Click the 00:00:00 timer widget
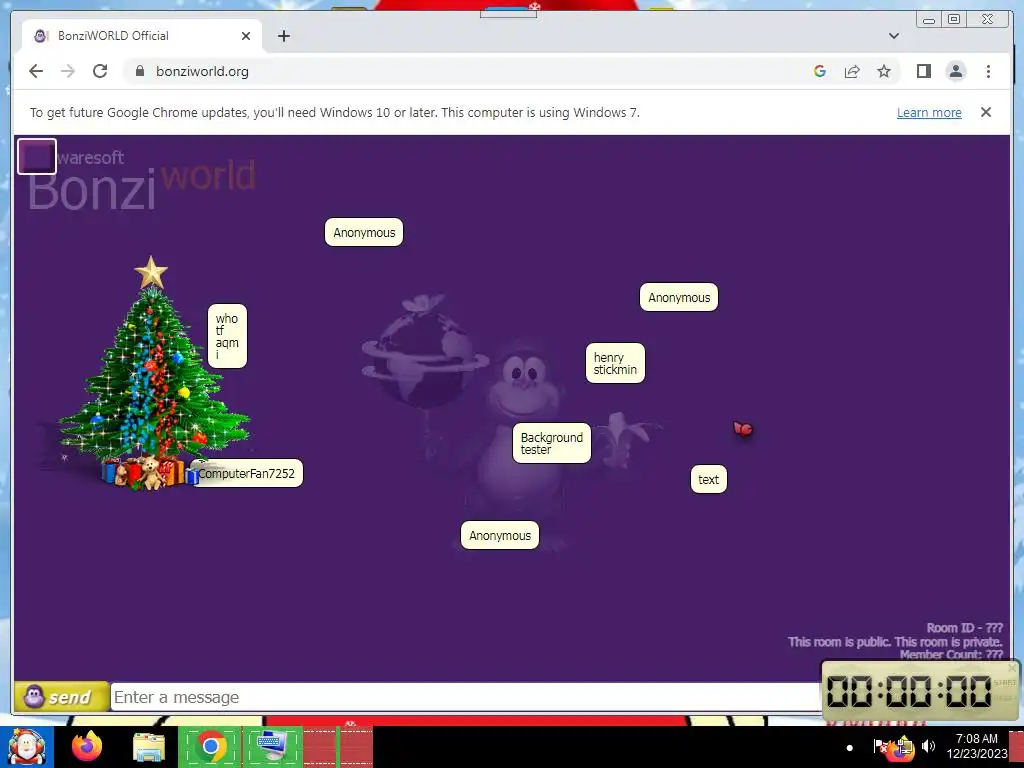The height and width of the screenshot is (768, 1024). pos(920,691)
